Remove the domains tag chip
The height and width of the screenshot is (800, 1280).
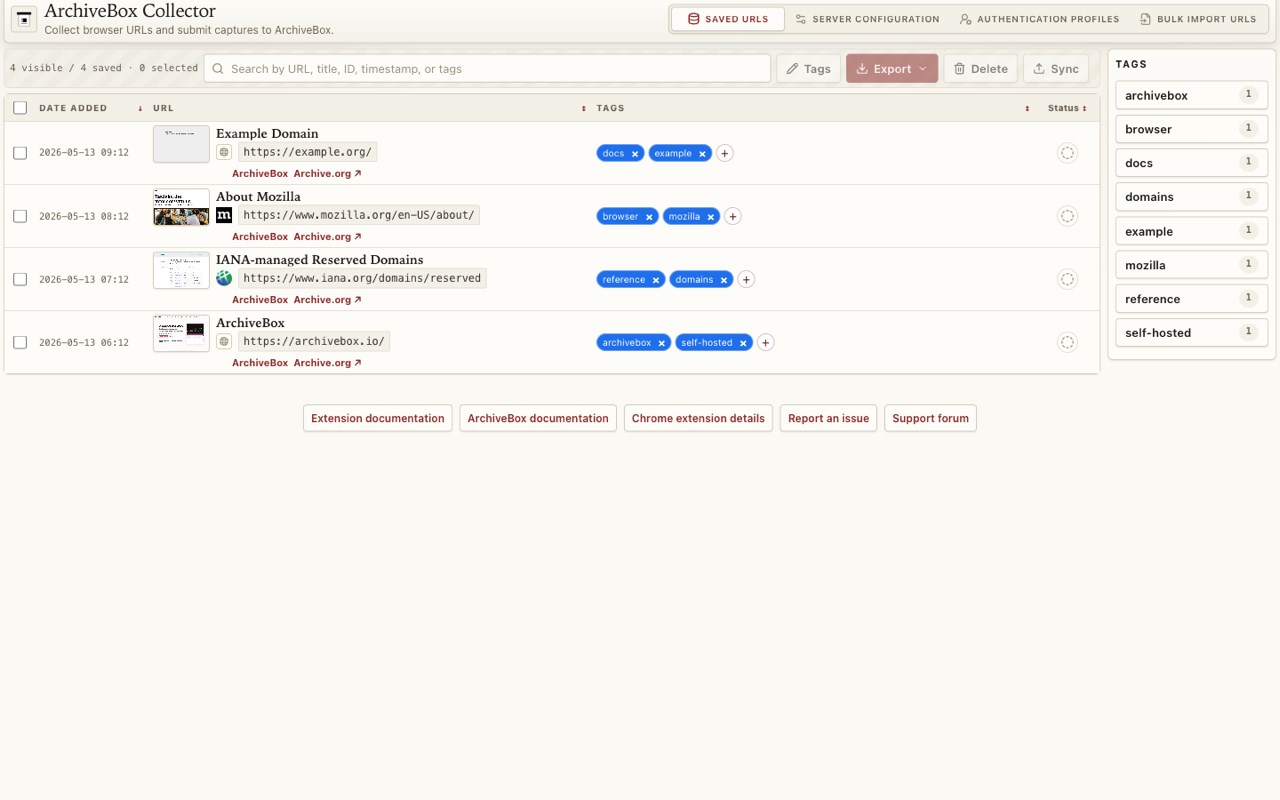coord(724,280)
